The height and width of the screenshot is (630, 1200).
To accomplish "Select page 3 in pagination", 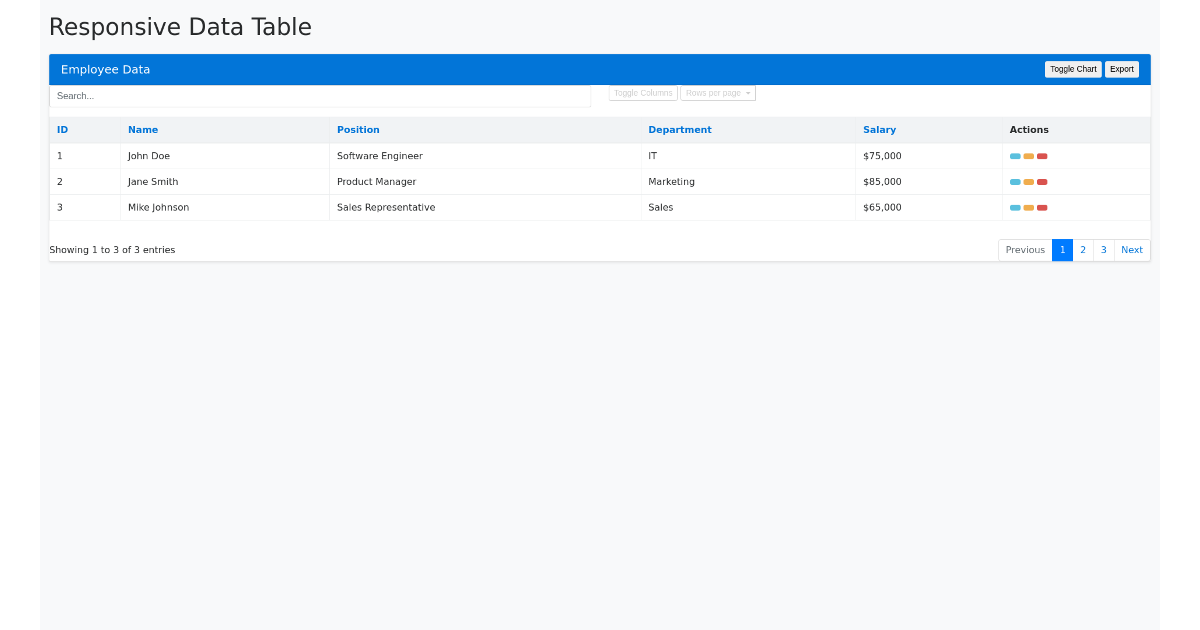I will coord(1103,249).
